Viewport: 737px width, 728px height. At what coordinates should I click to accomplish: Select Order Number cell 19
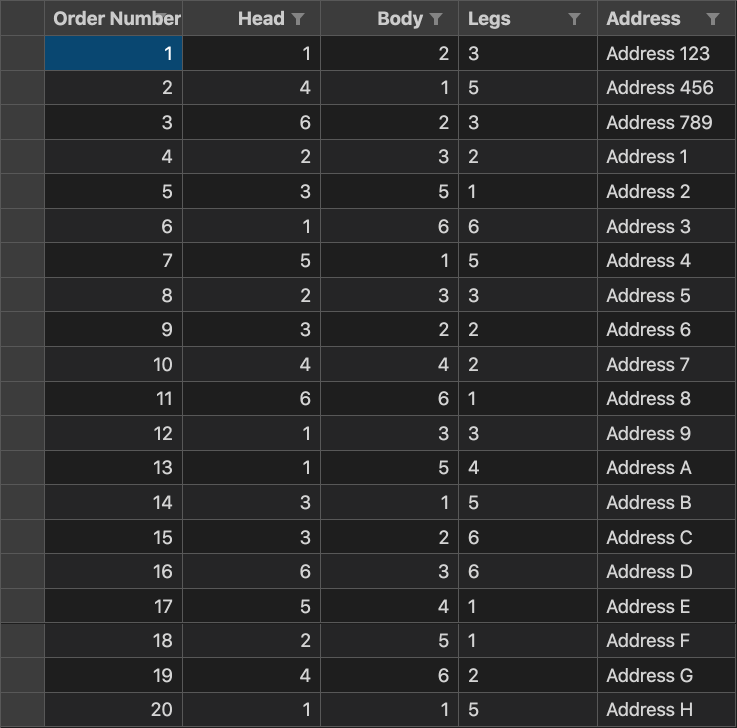[x=114, y=675]
